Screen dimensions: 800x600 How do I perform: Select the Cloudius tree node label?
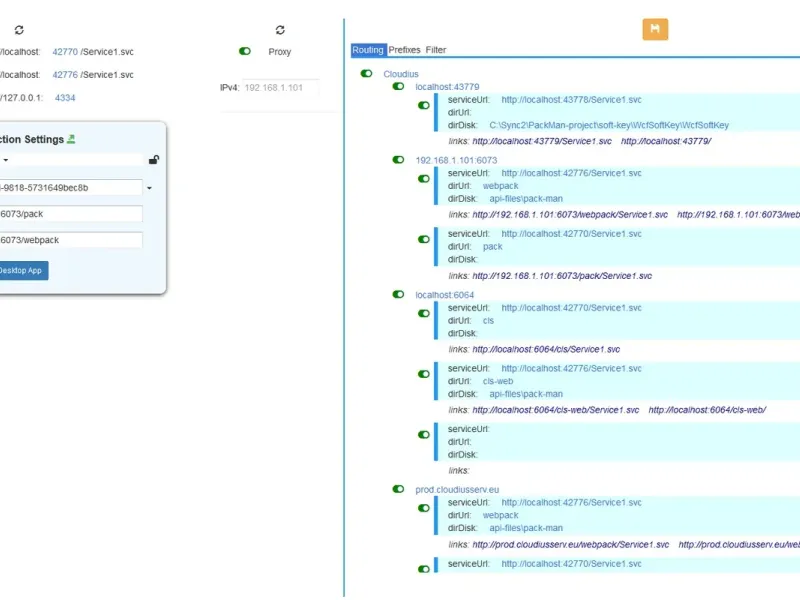[401, 74]
